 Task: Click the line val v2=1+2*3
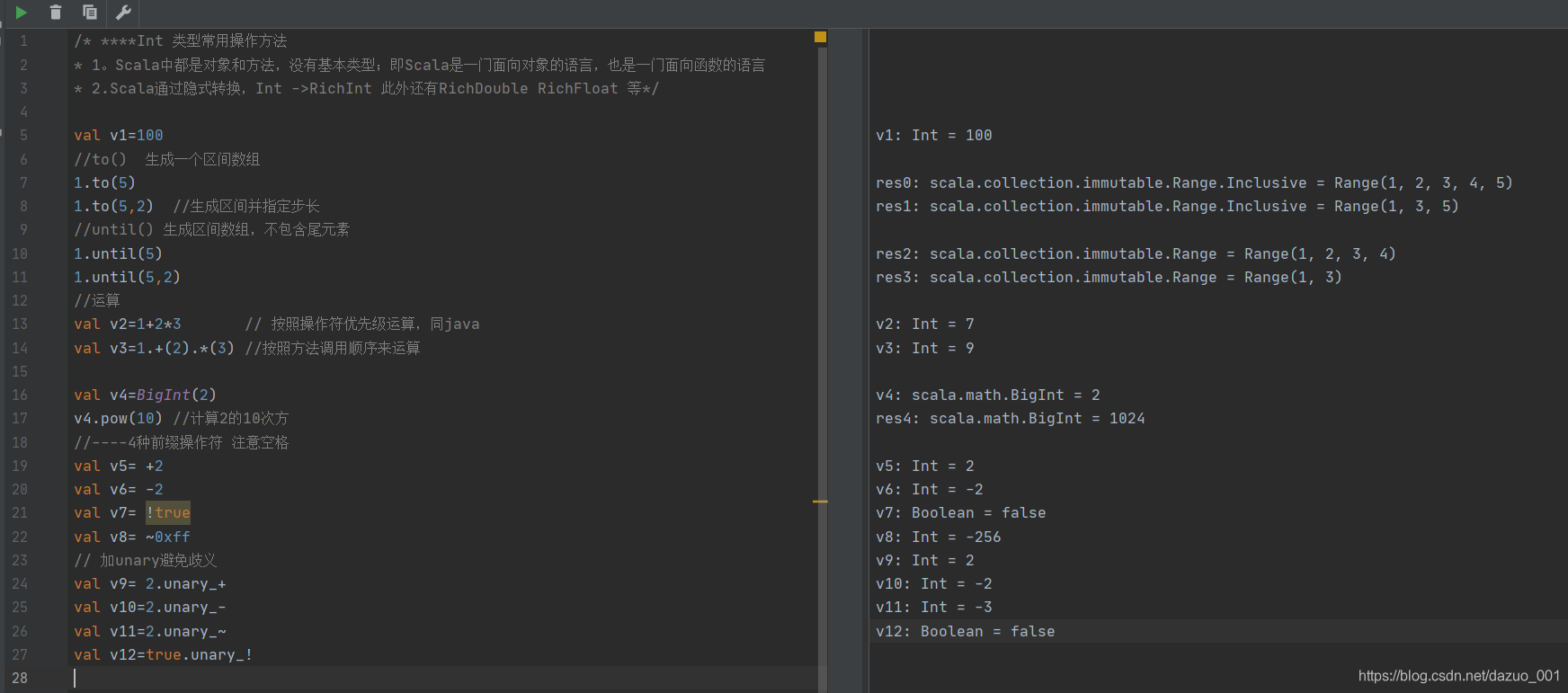[128, 324]
